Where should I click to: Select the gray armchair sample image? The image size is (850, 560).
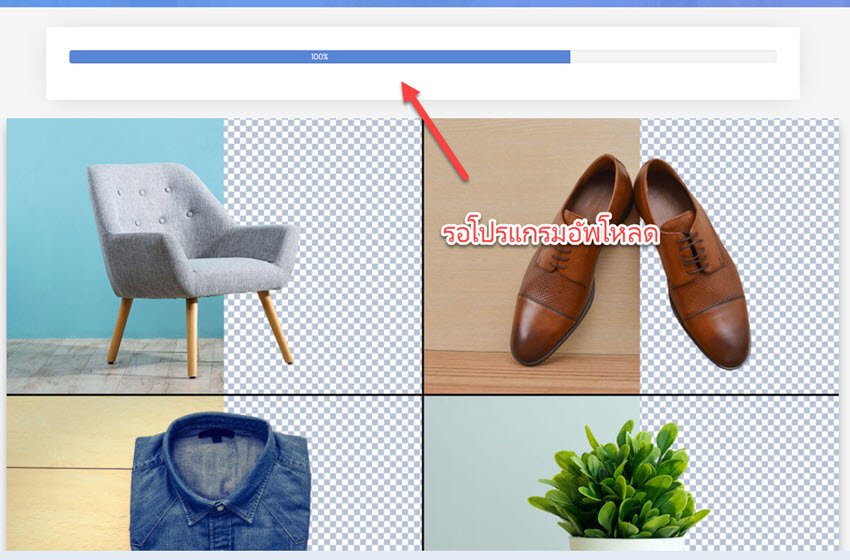point(214,256)
